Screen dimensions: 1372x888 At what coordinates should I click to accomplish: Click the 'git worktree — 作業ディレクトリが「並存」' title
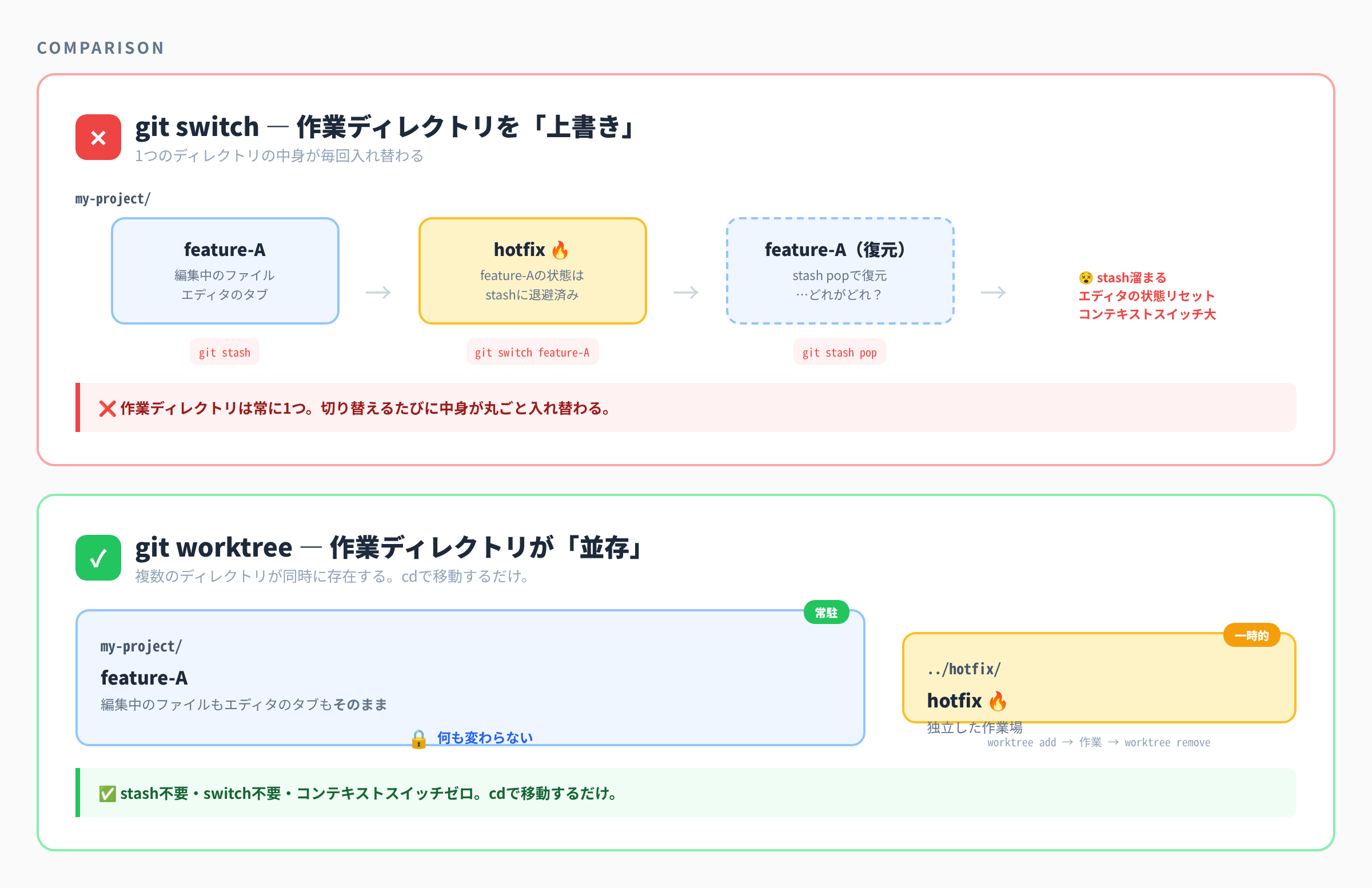[x=390, y=547]
